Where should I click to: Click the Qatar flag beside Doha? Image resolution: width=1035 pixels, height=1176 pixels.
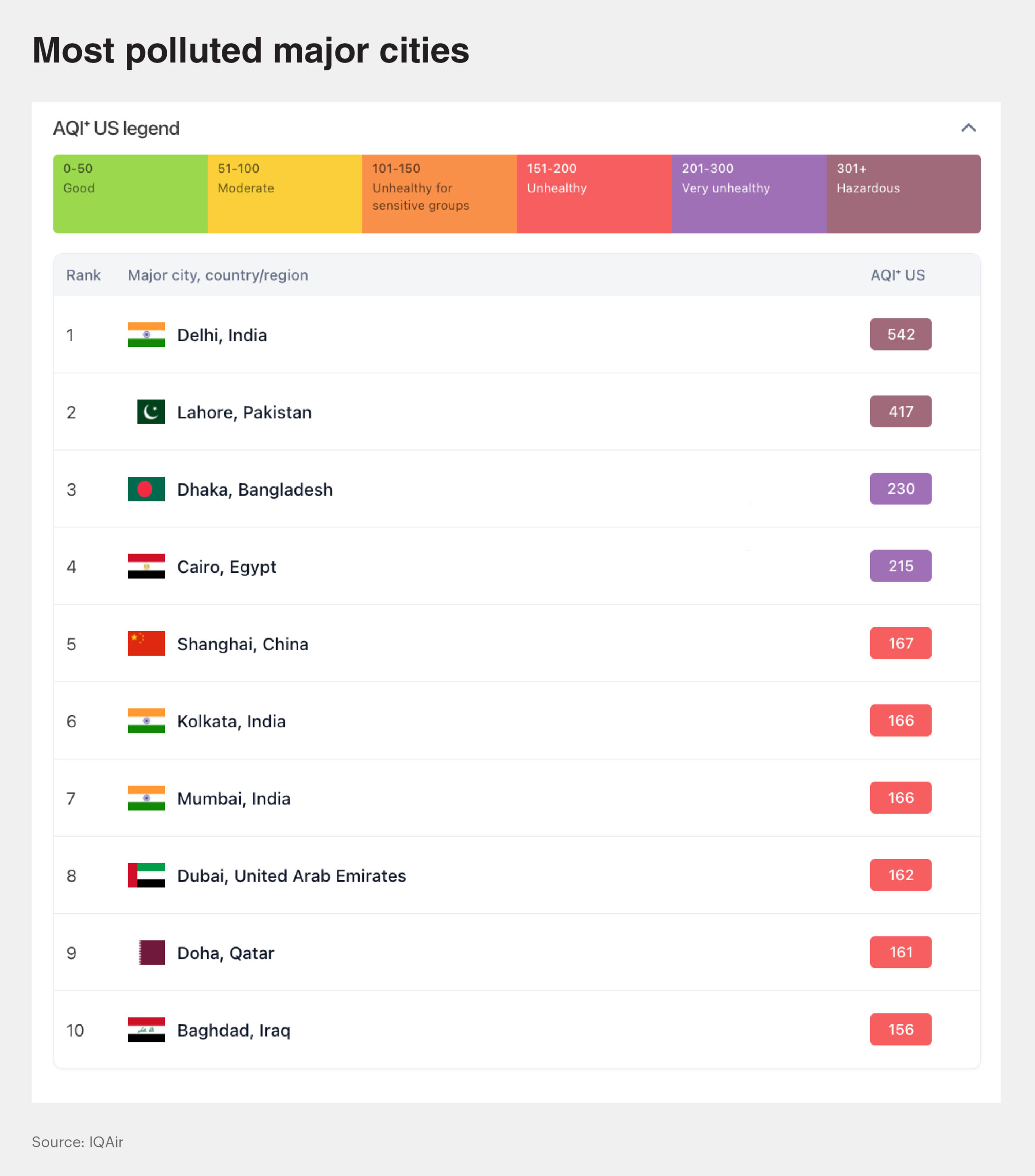pyautogui.click(x=152, y=952)
